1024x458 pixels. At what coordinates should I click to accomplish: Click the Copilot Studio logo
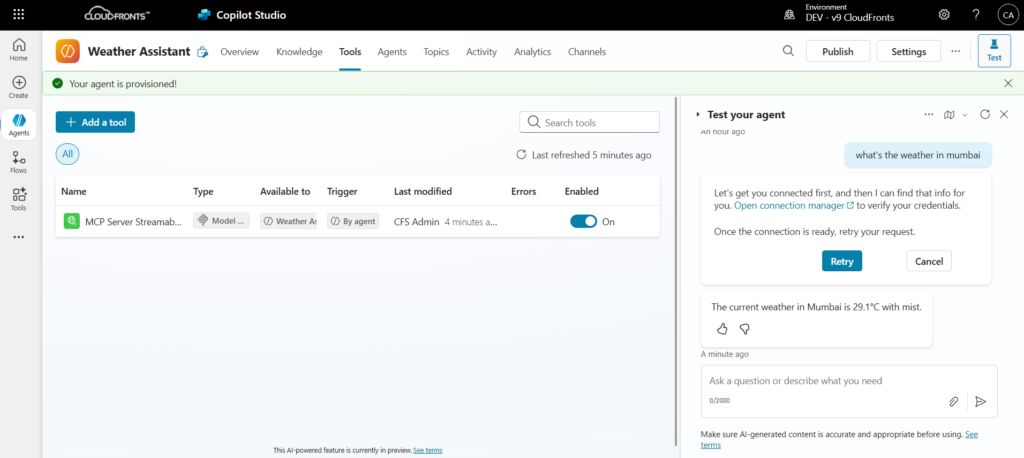pyautogui.click(x=242, y=14)
